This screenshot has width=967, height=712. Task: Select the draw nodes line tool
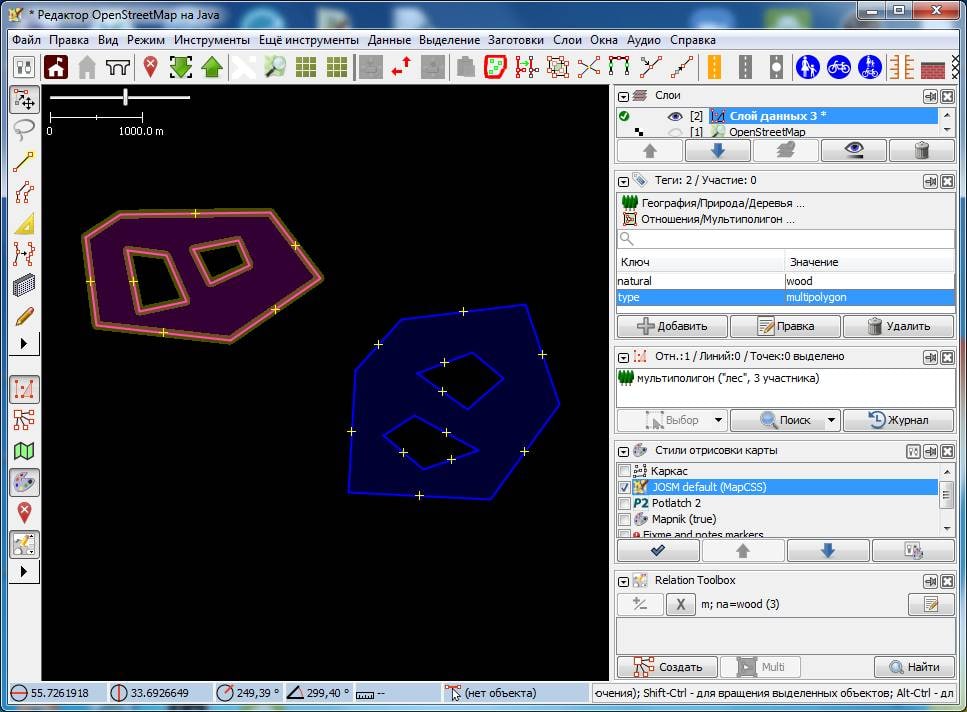tap(24, 162)
